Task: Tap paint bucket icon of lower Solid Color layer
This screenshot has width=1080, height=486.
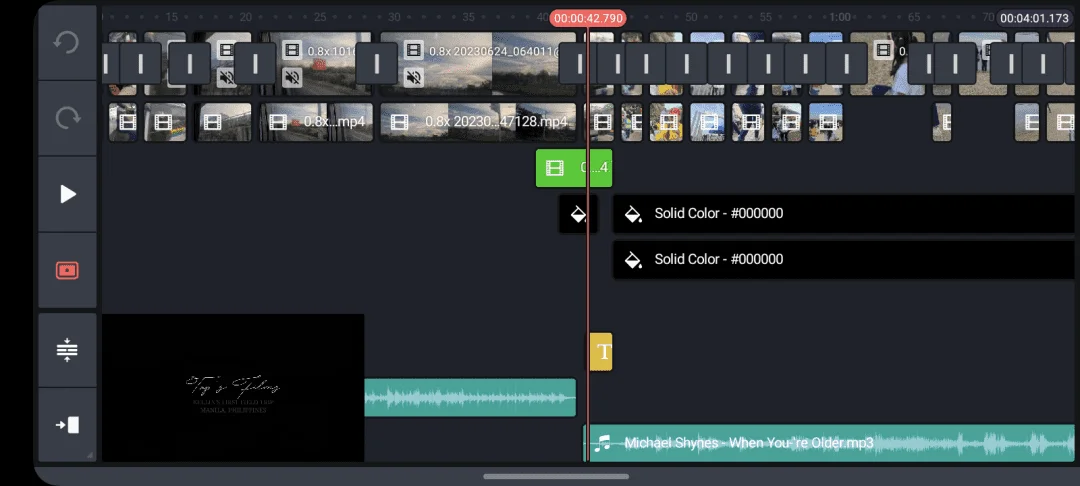Action: (633, 260)
